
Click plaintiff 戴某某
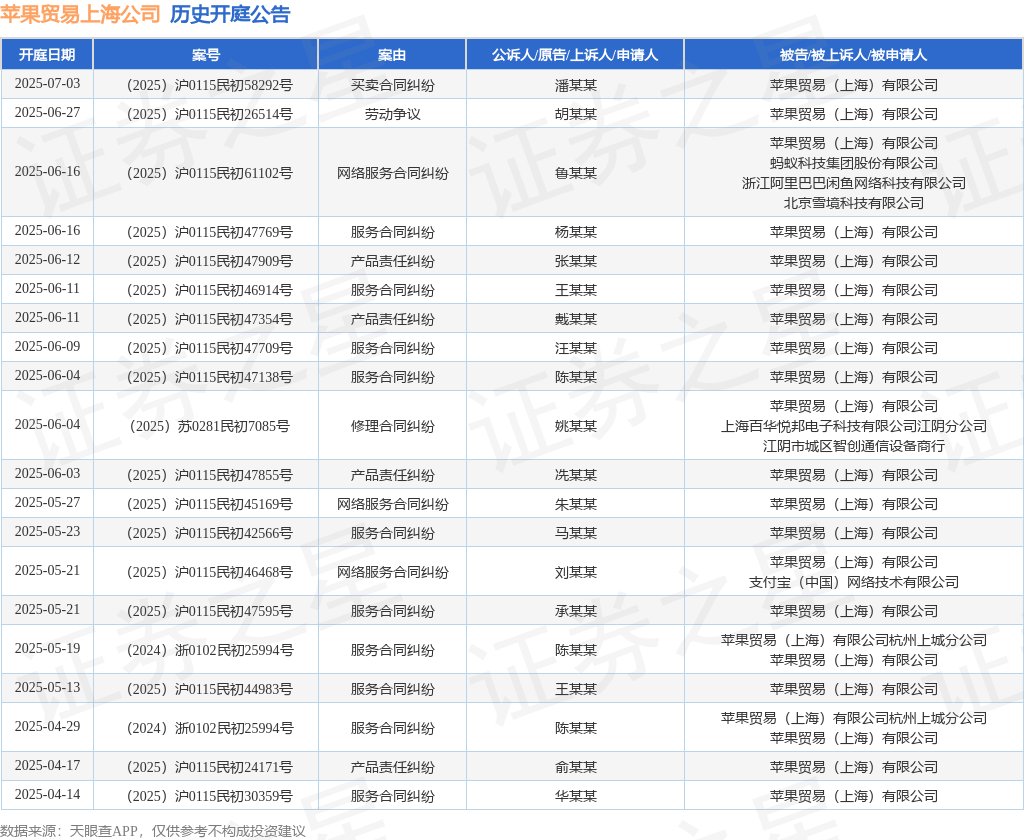[575, 319]
